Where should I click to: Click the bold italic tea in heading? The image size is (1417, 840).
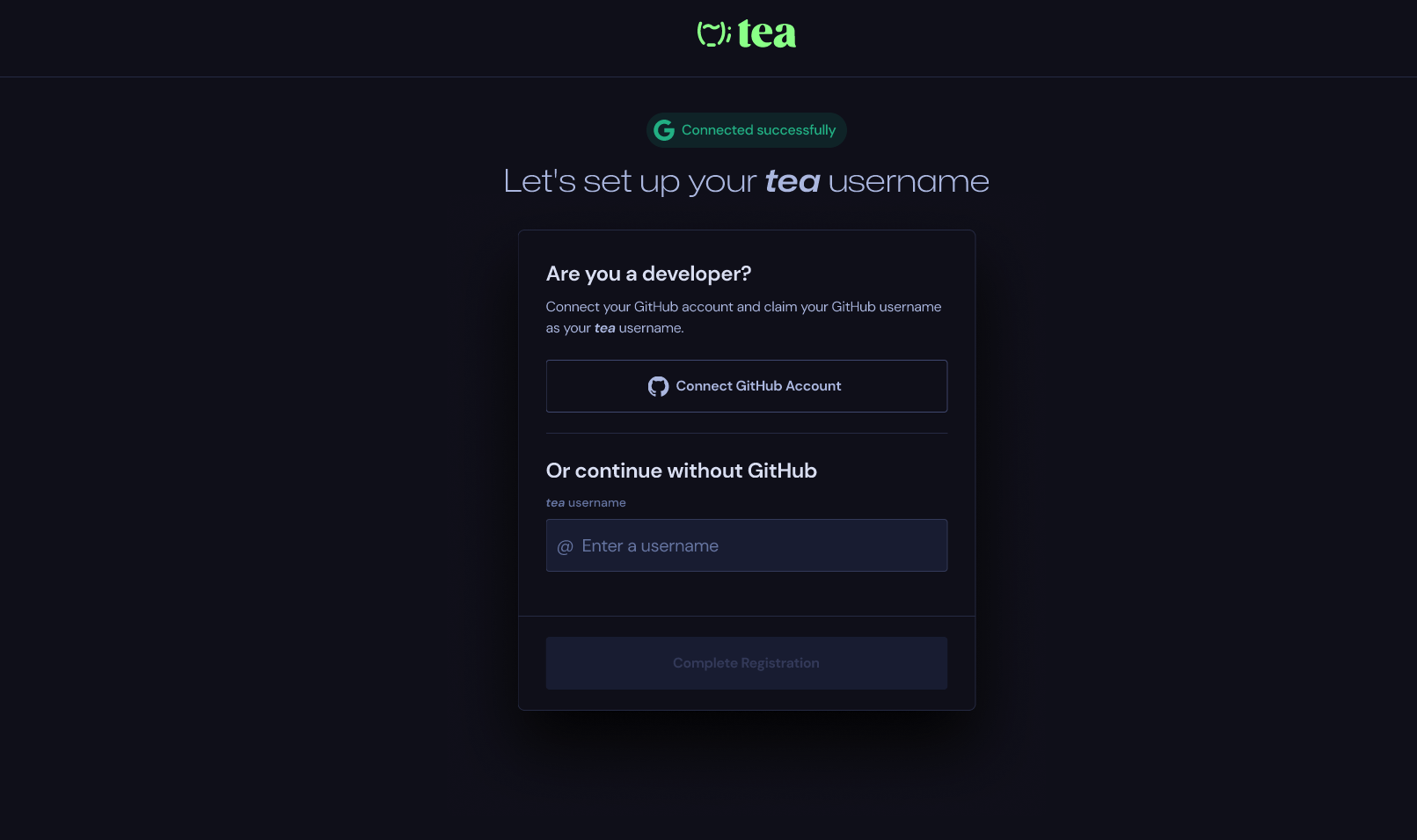pyautogui.click(x=792, y=181)
